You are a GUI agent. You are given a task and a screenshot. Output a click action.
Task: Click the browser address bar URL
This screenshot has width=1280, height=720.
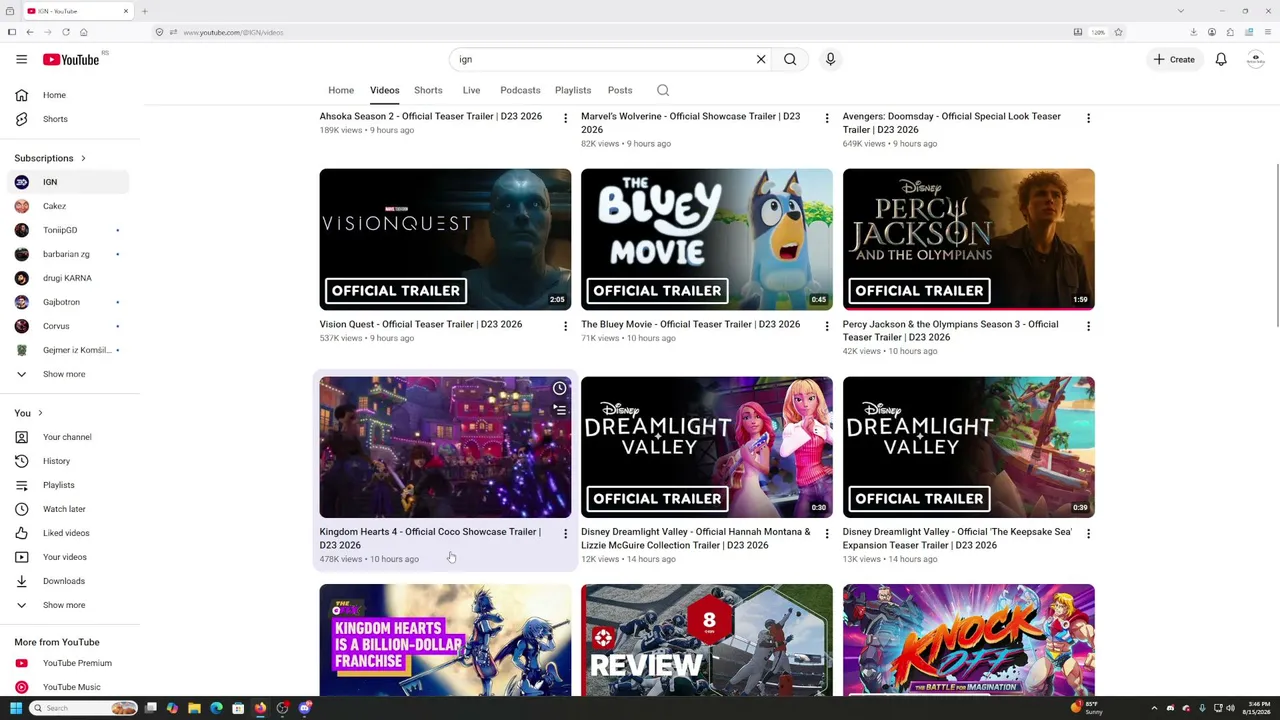(x=233, y=32)
